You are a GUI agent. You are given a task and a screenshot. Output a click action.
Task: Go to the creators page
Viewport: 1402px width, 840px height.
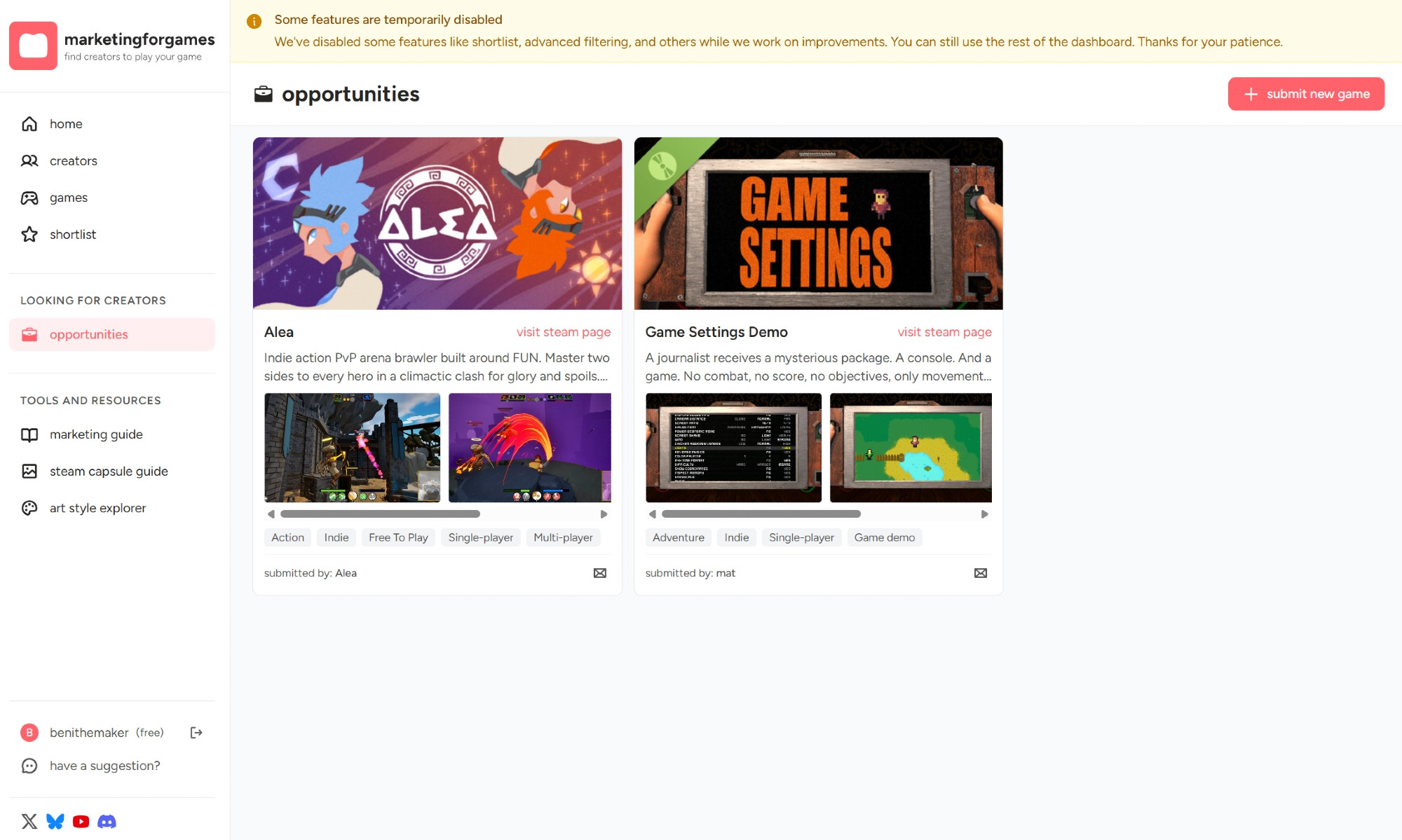[73, 161]
